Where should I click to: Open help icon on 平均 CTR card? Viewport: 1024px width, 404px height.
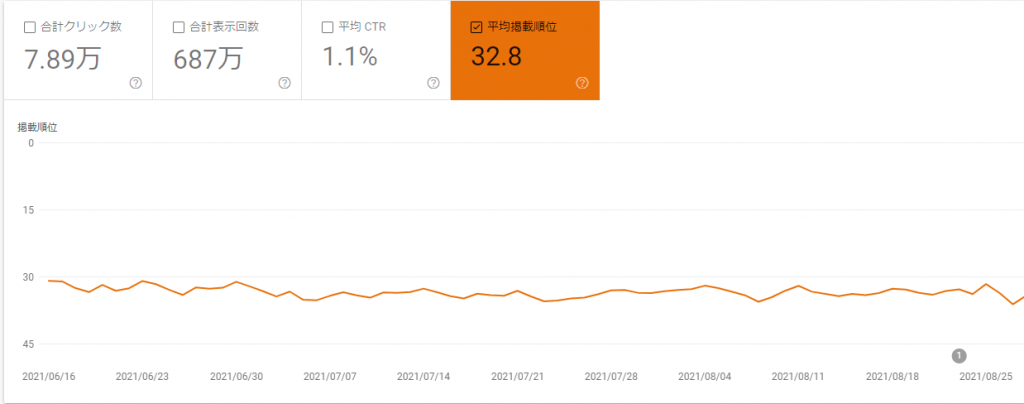point(434,83)
